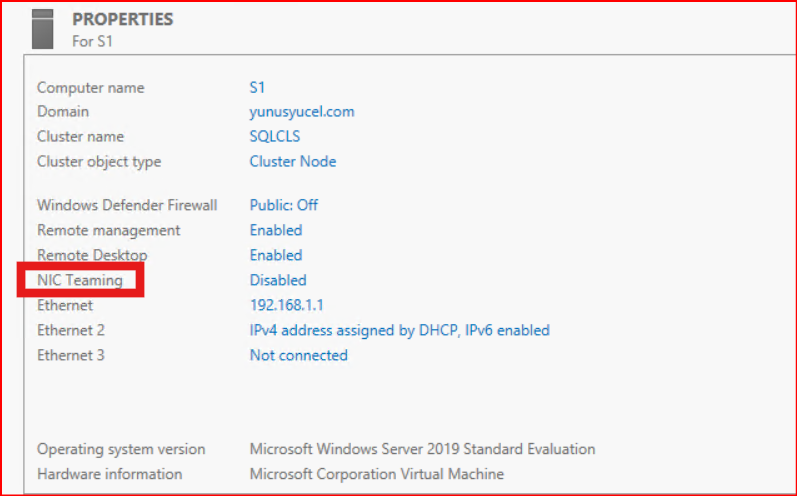Open the S1 computer name link

(259, 88)
